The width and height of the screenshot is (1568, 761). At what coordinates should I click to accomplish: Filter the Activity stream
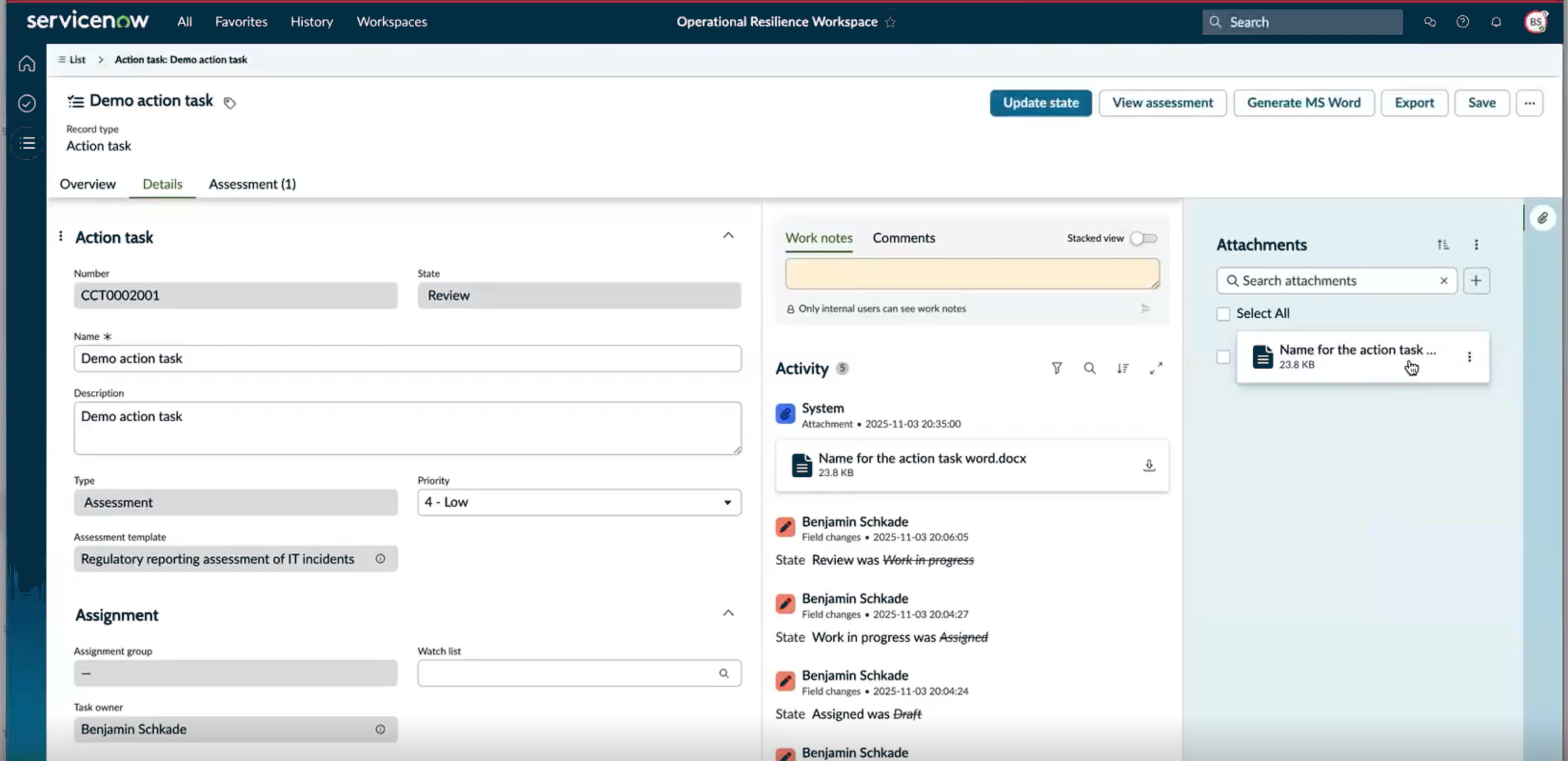tap(1057, 368)
